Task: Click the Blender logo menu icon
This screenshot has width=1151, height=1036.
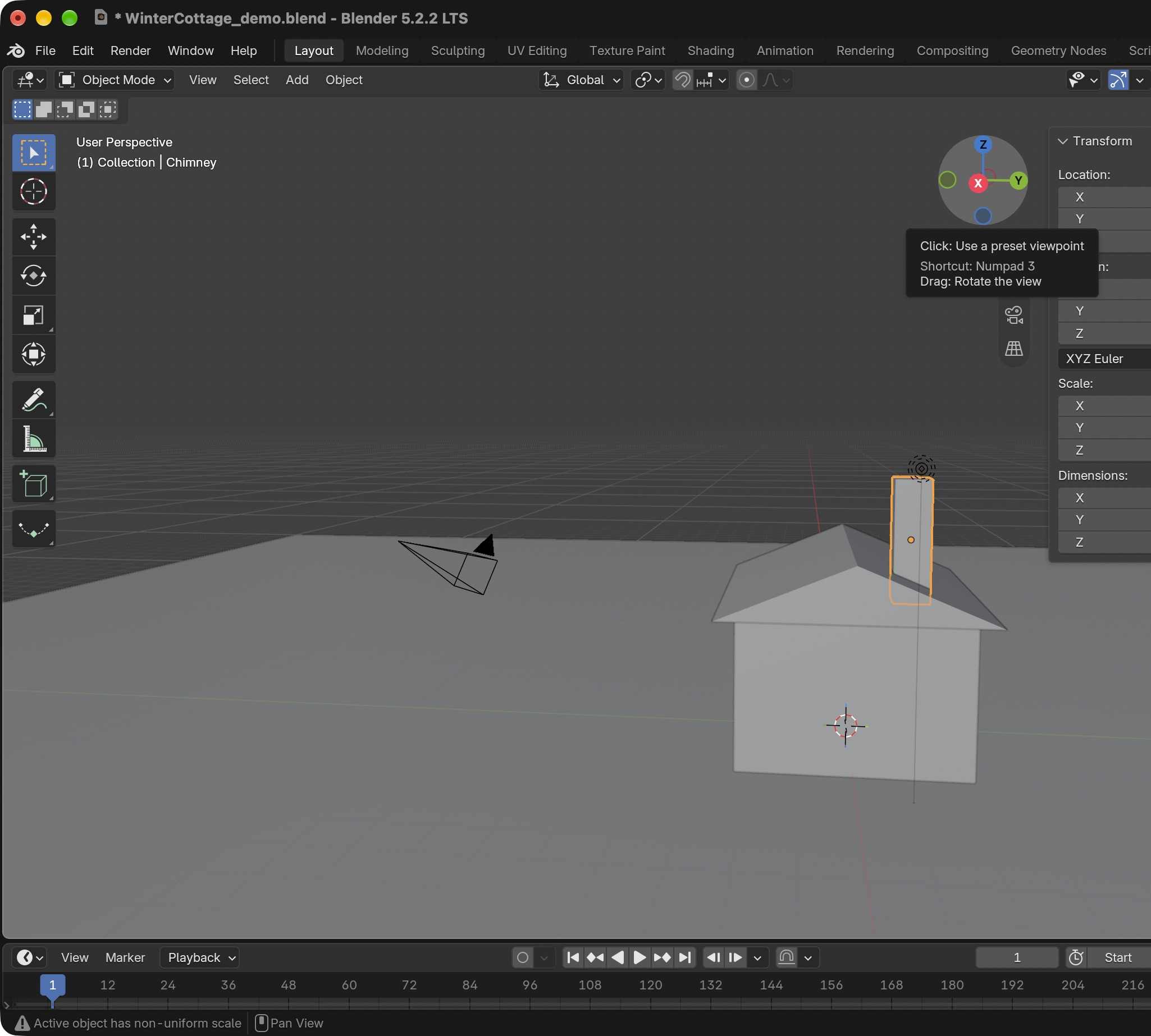Action: (16, 51)
